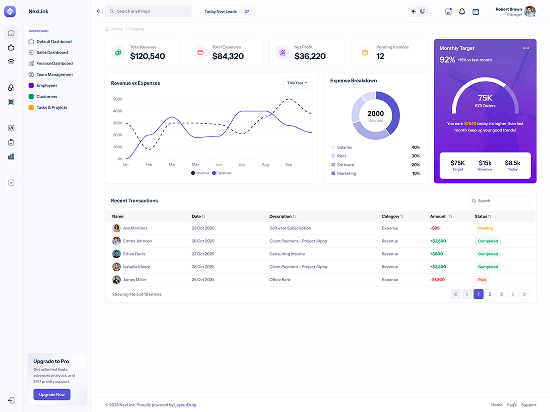The image size is (550, 412).
Task: Open the calendar icon in top bar
Action: click(x=476, y=12)
